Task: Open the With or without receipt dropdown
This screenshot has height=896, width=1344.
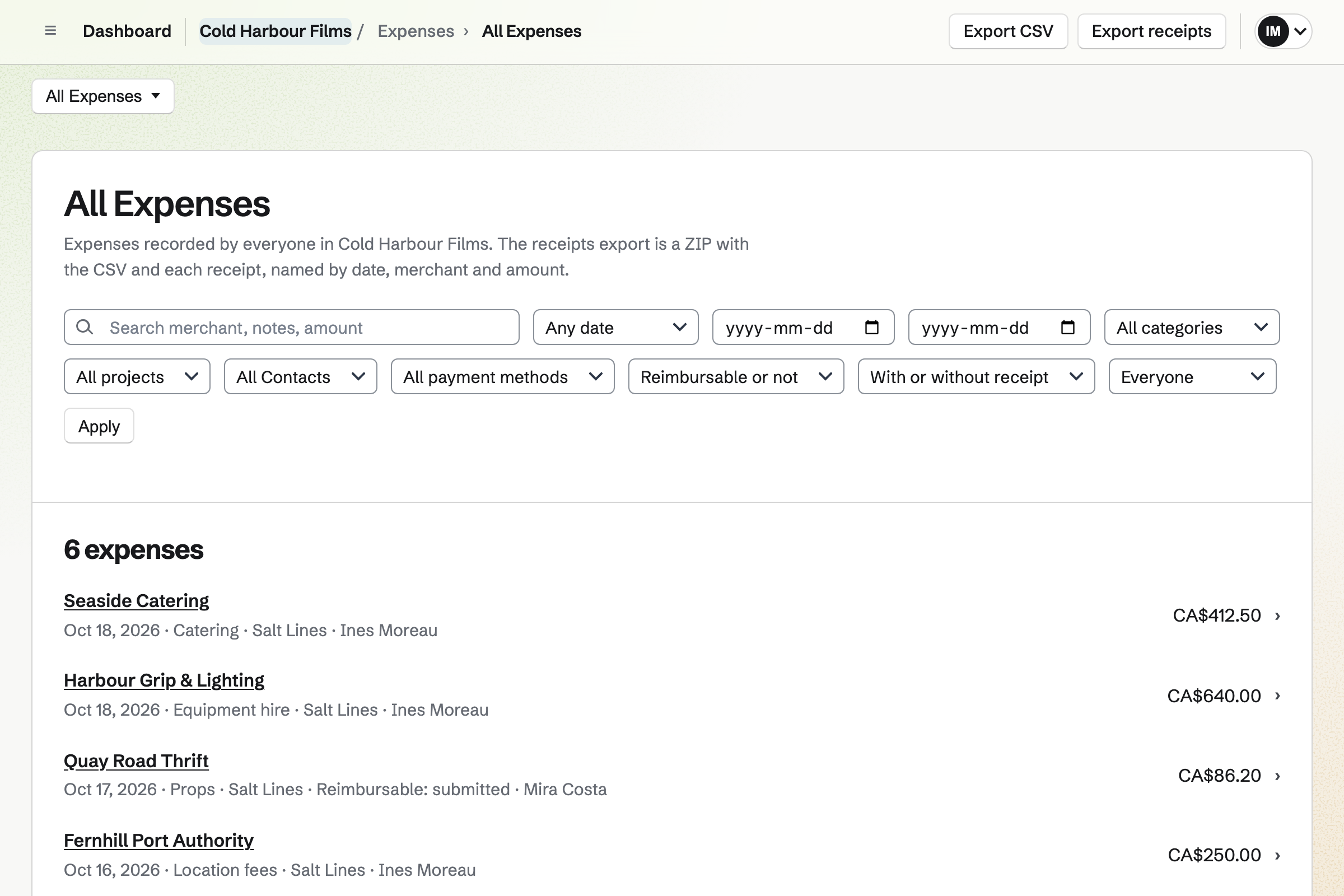Action: tap(976, 376)
